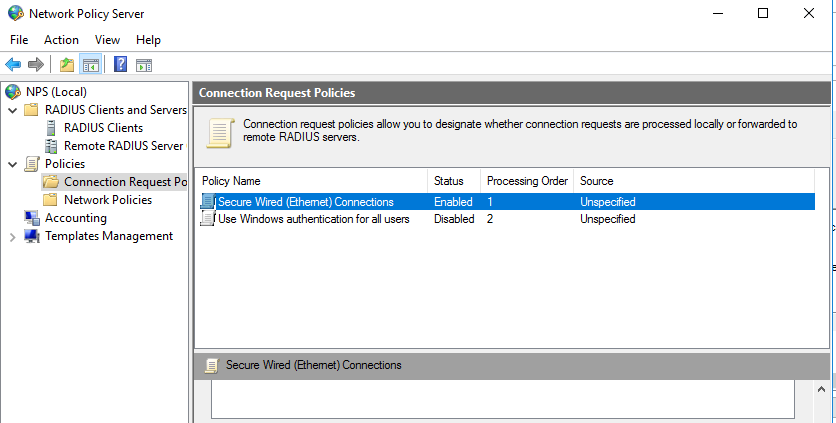Image resolution: width=836 pixels, height=423 pixels.
Task: Toggle the Show/Hide Action Pane icon
Action: (x=144, y=65)
